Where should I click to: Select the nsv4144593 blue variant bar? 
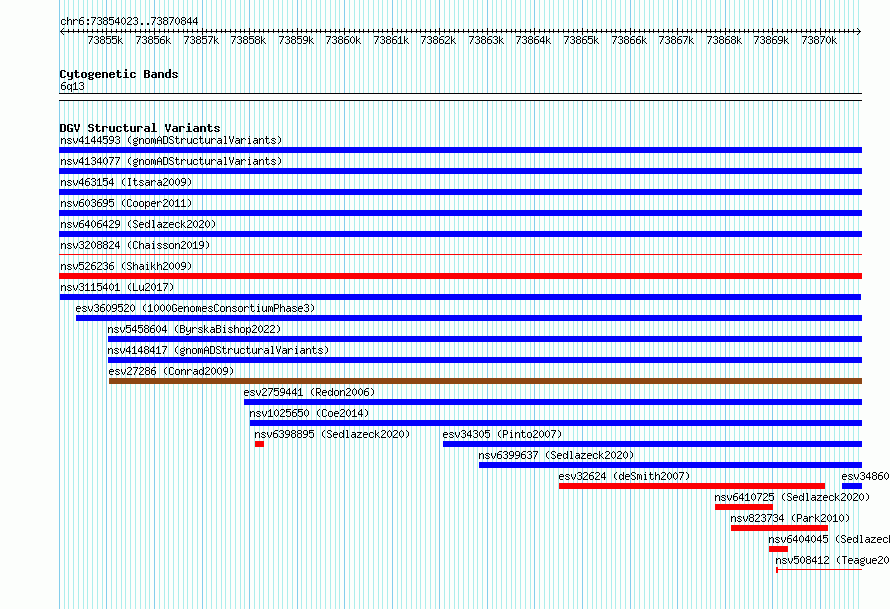click(x=460, y=150)
